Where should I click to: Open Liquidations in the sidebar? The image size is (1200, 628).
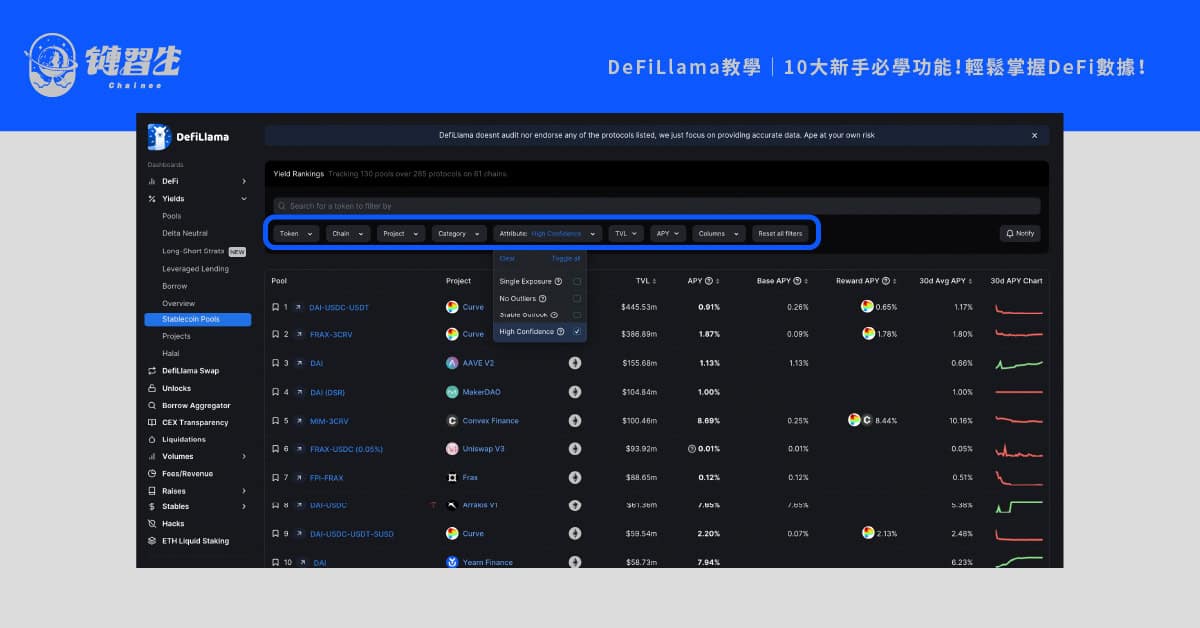[x=183, y=440]
